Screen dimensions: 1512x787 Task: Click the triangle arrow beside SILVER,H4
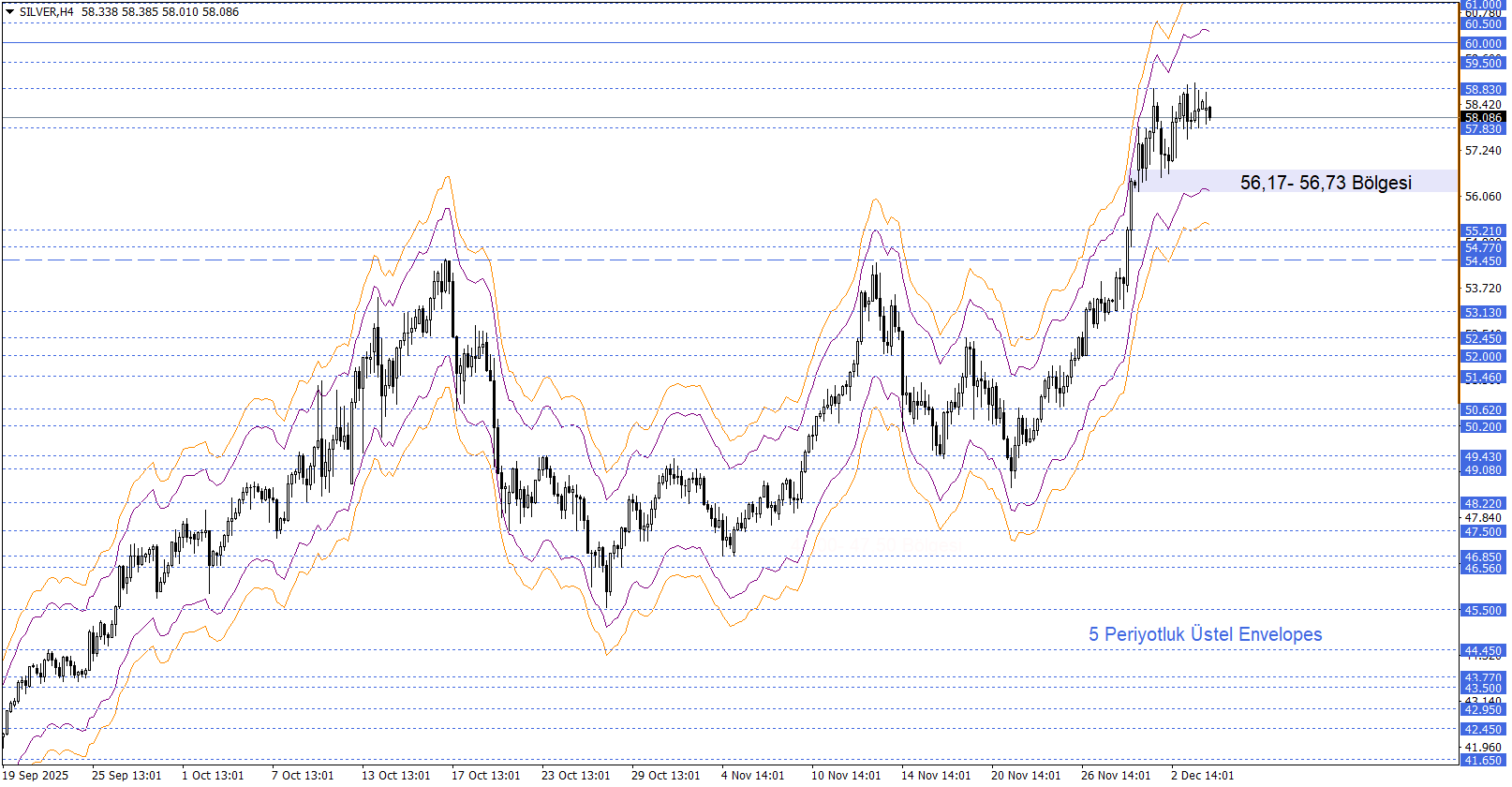coord(10,12)
